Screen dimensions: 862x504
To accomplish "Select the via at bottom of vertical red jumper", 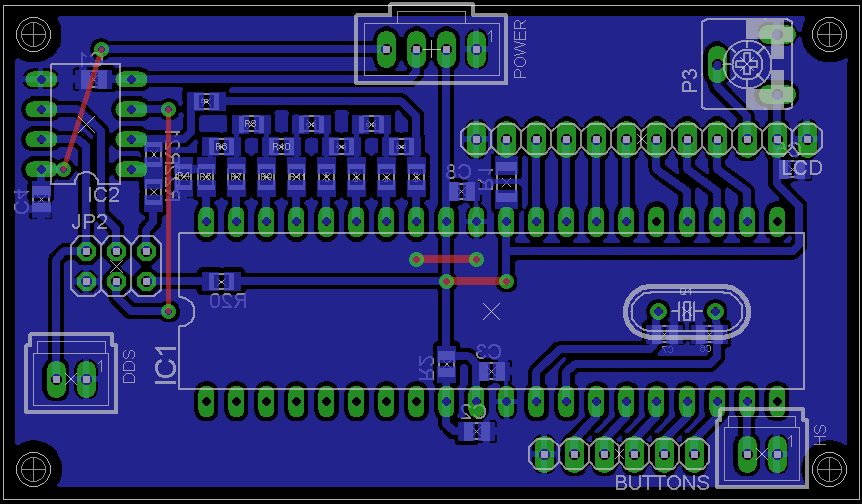I will pyautogui.click(x=169, y=312).
